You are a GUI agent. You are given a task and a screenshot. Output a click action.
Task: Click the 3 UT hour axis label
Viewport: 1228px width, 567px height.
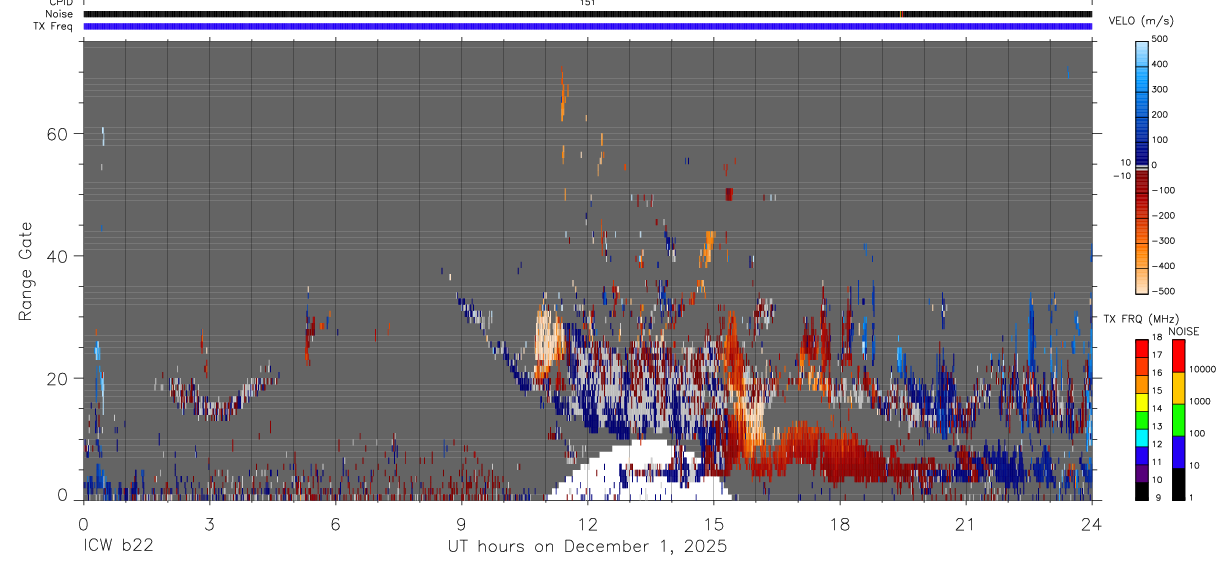[209, 524]
